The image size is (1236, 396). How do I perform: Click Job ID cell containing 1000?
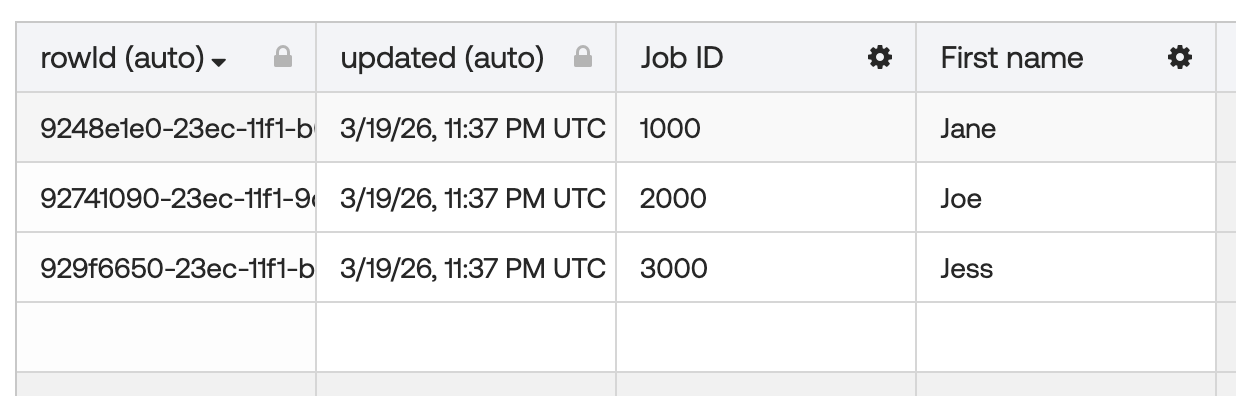(x=766, y=128)
